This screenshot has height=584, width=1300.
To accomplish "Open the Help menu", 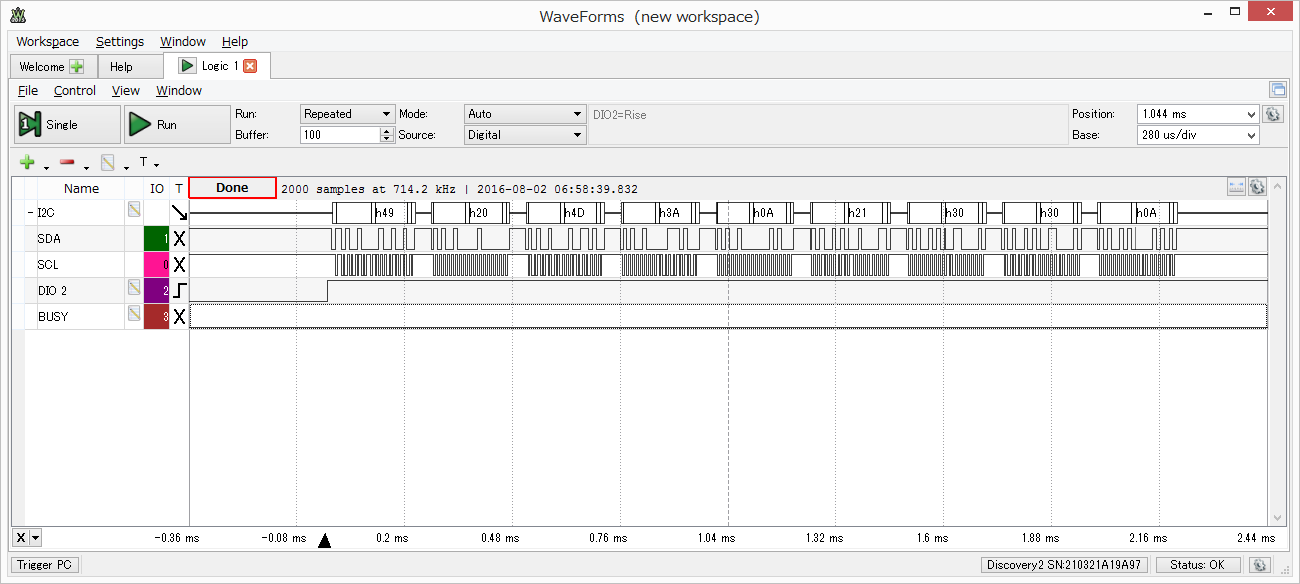I will click(235, 41).
